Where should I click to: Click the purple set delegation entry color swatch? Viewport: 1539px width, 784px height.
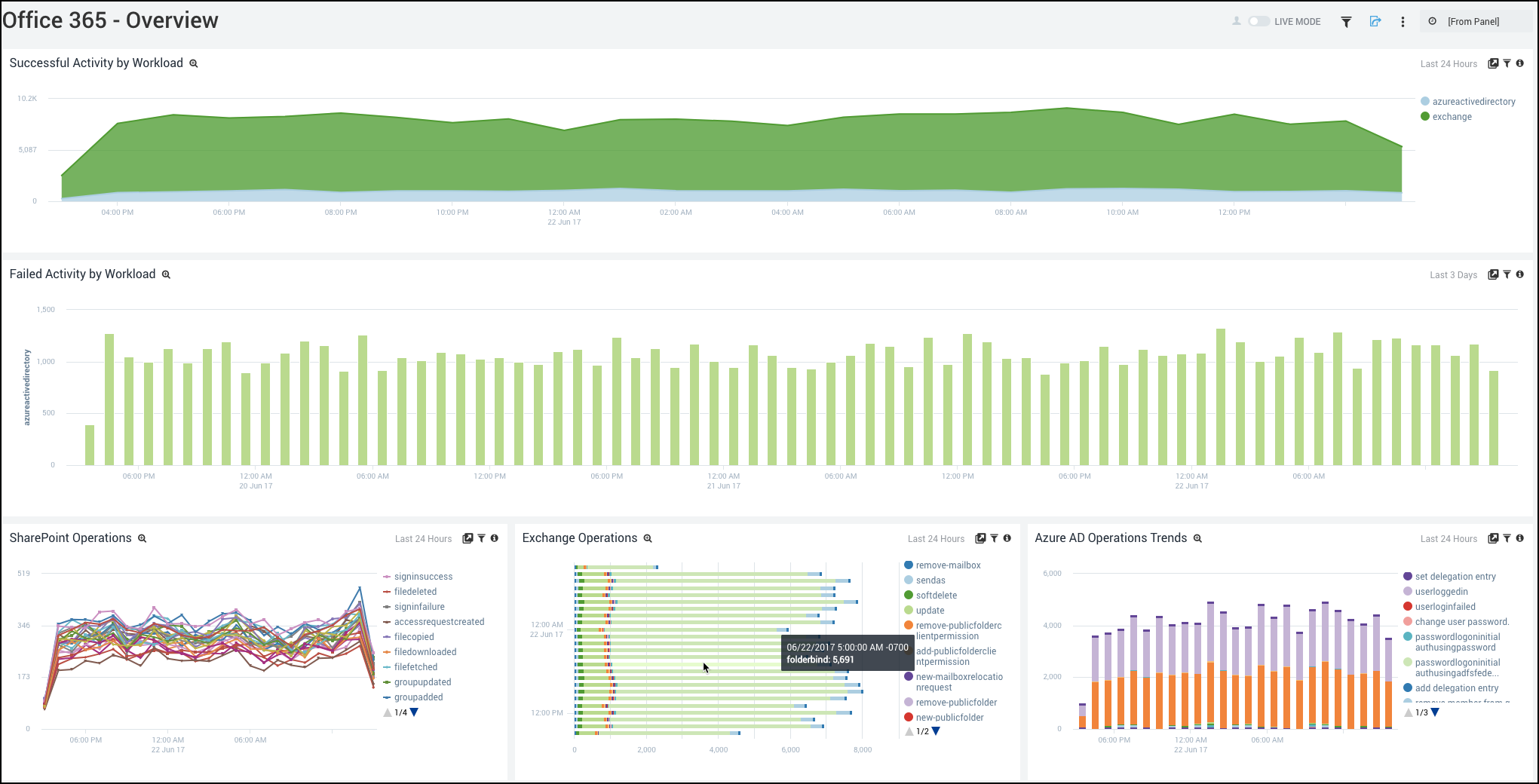point(1407,576)
